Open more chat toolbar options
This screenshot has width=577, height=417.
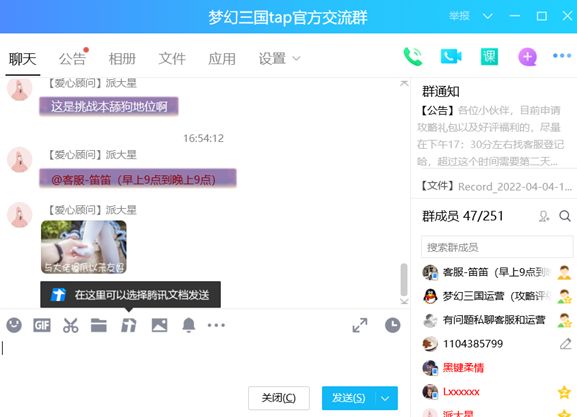[216, 325]
